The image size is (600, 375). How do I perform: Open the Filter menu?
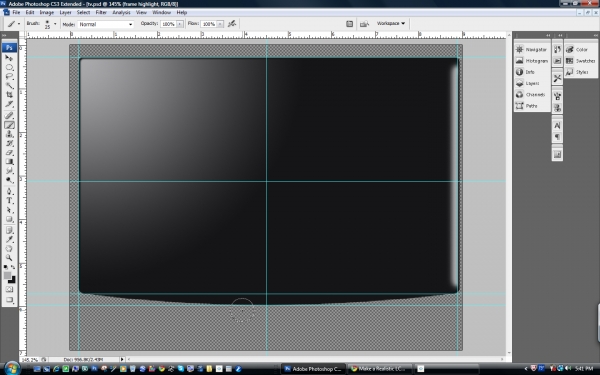[x=101, y=12]
